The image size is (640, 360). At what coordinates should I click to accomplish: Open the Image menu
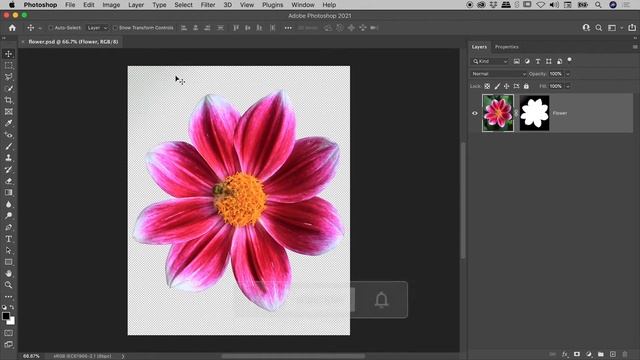(x=111, y=5)
